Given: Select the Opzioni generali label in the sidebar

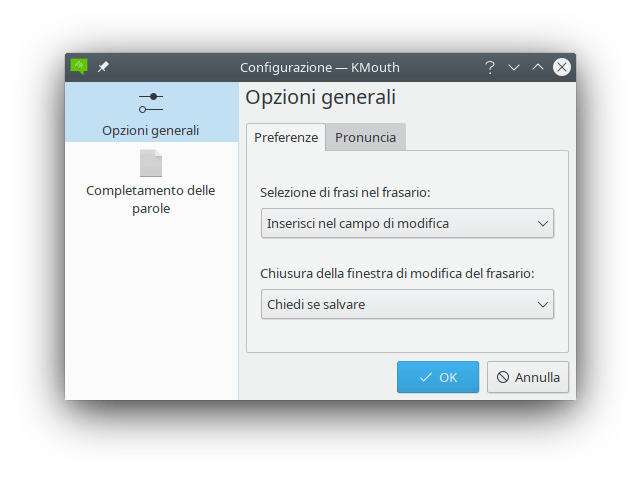Looking at the screenshot, I should pos(151,131).
